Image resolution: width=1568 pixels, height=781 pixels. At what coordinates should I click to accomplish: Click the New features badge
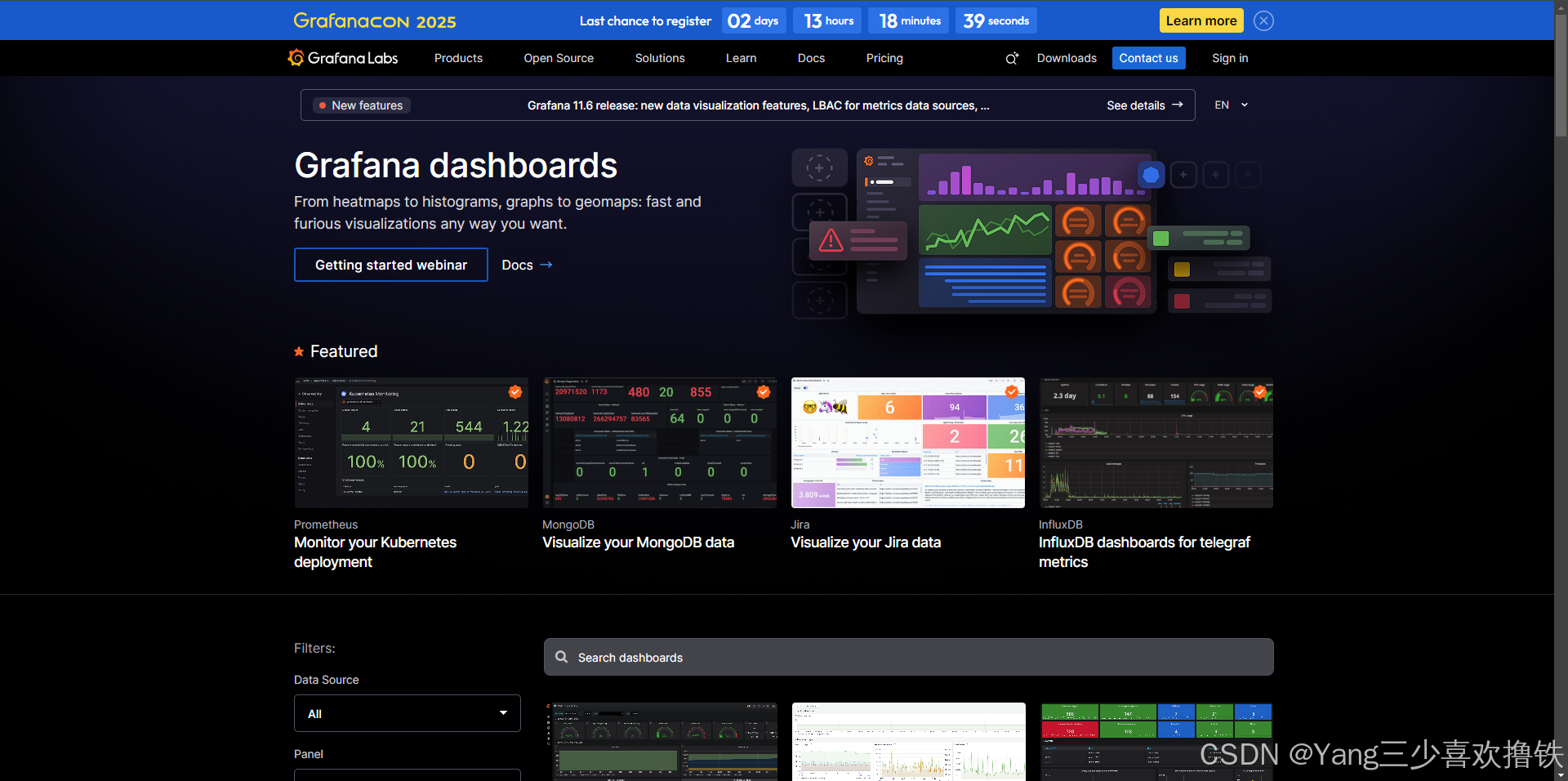362,105
